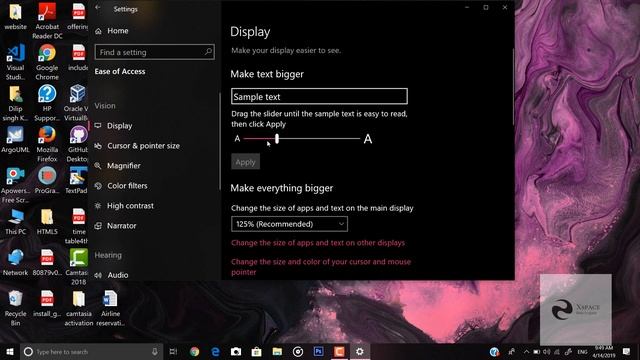
Task: Click the Apply button
Action: pos(245,162)
